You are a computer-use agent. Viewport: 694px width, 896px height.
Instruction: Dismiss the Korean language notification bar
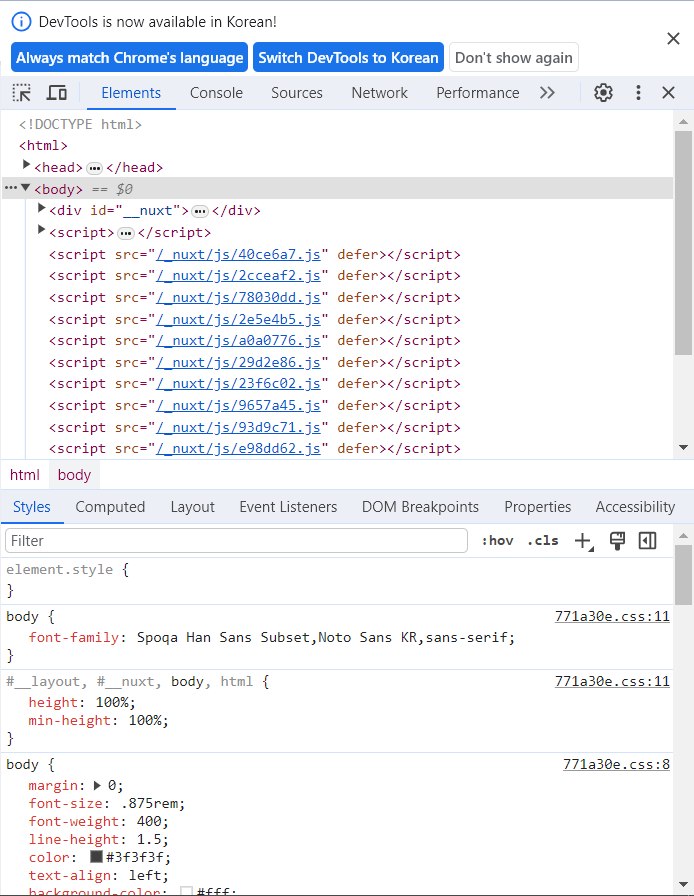click(673, 38)
